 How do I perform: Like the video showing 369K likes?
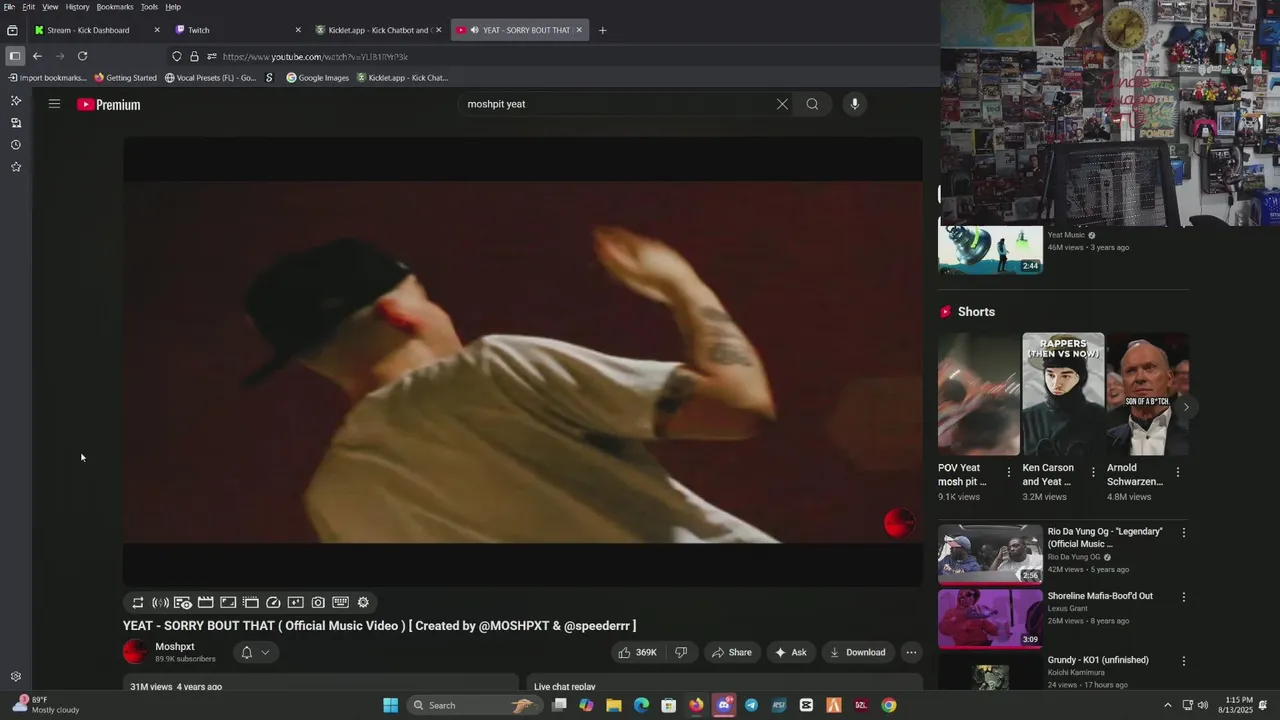point(637,652)
